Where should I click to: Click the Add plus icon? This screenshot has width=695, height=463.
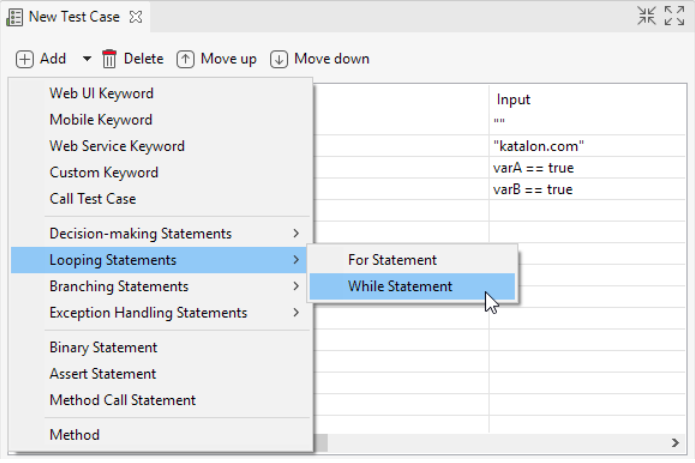25,59
